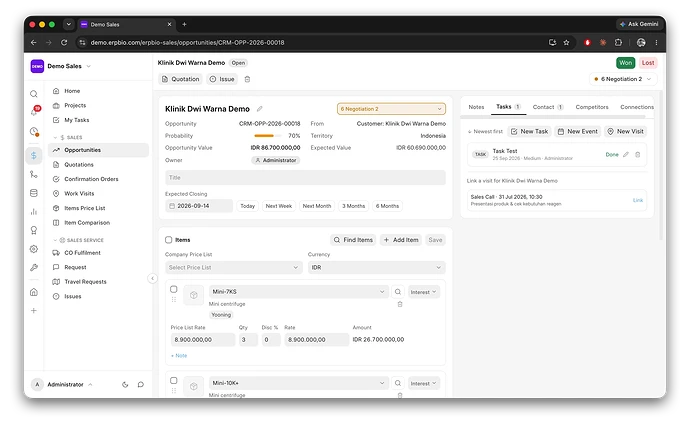Toggle the Items select-all checkbox
Screen dimensions: 690x429
pyautogui.click(x=169, y=240)
